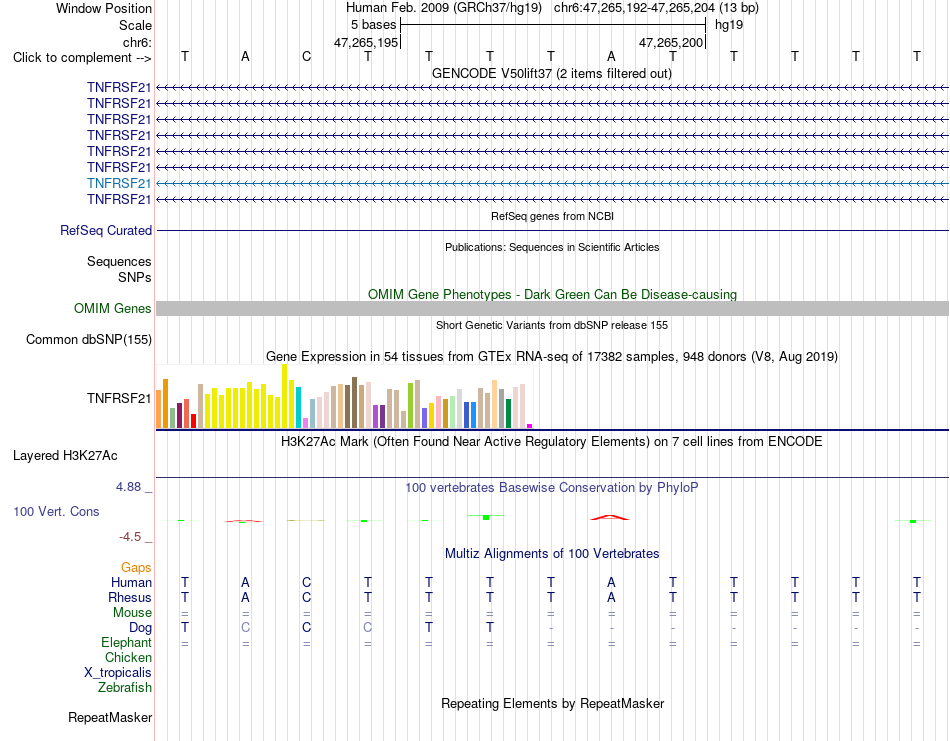Screen dimensions: 950x741
Task: Click base C in the complement row
Action: (307, 56)
